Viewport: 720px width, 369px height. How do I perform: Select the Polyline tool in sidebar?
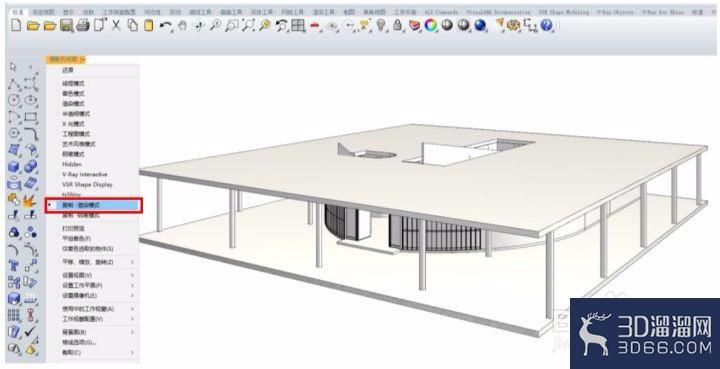pyautogui.click(x=14, y=84)
